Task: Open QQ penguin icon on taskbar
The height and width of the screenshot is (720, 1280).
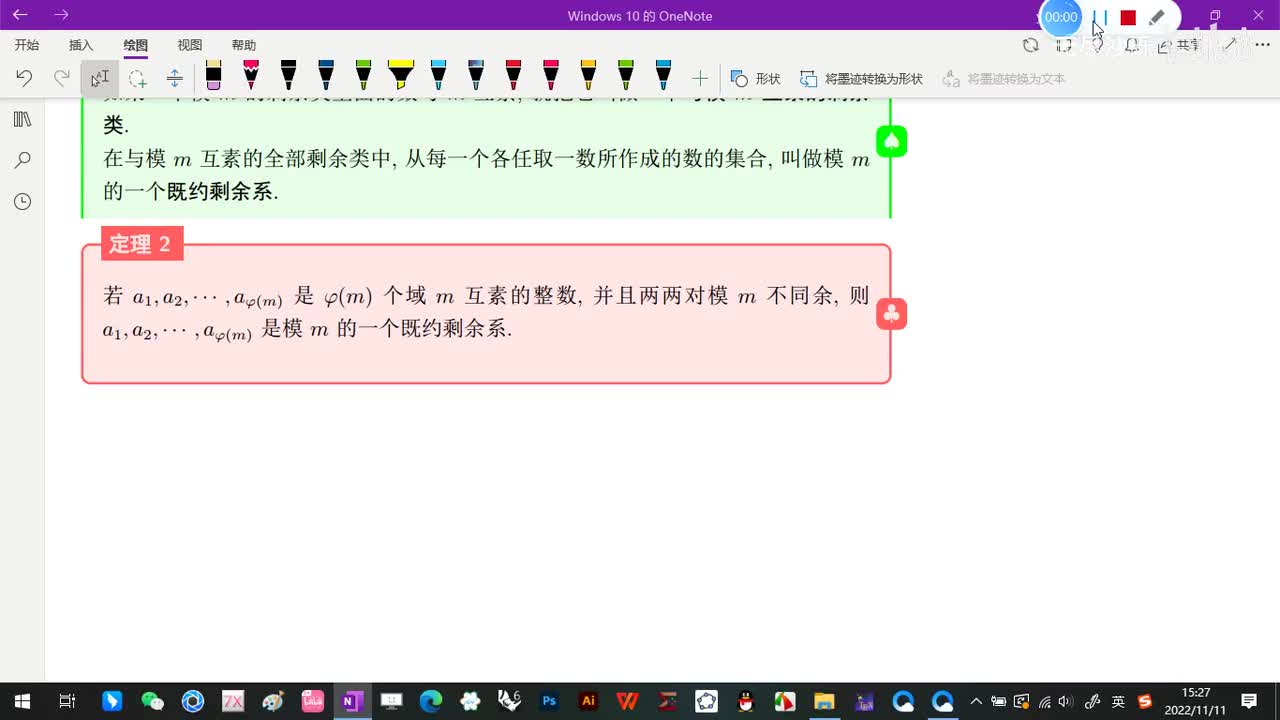Action: point(745,701)
